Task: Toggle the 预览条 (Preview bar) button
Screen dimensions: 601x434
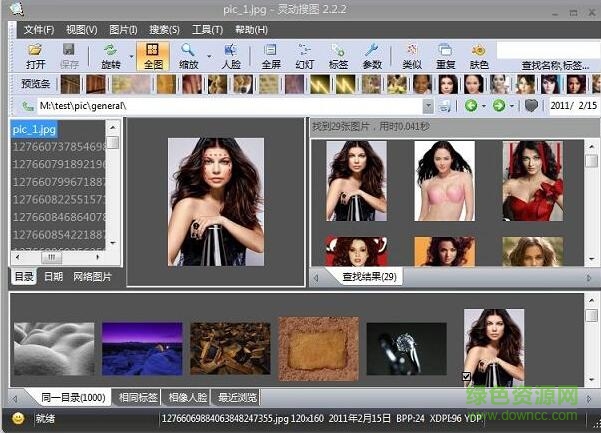Action: pos(36,84)
